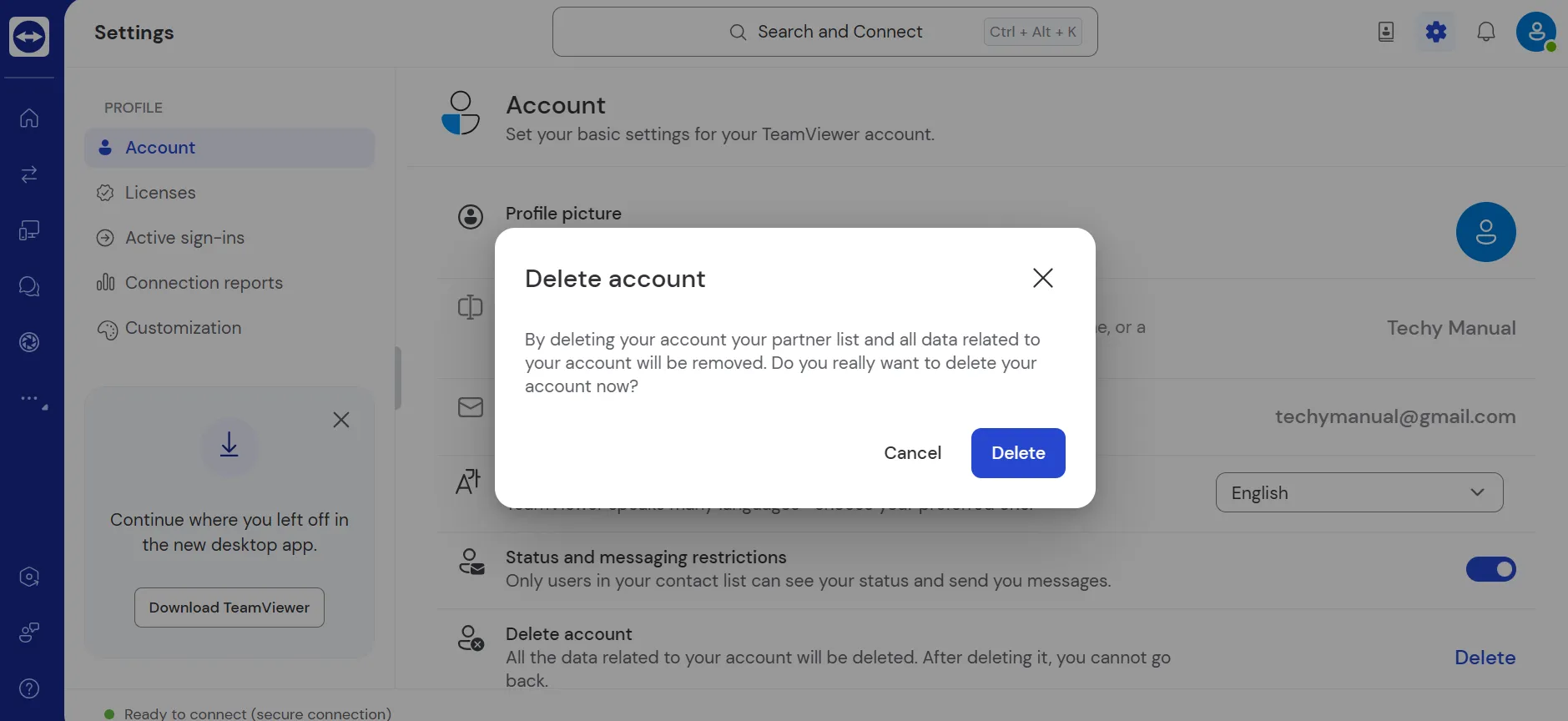Click the display name row icon
The width and height of the screenshot is (1568, 721).
[x=471, y=307]
